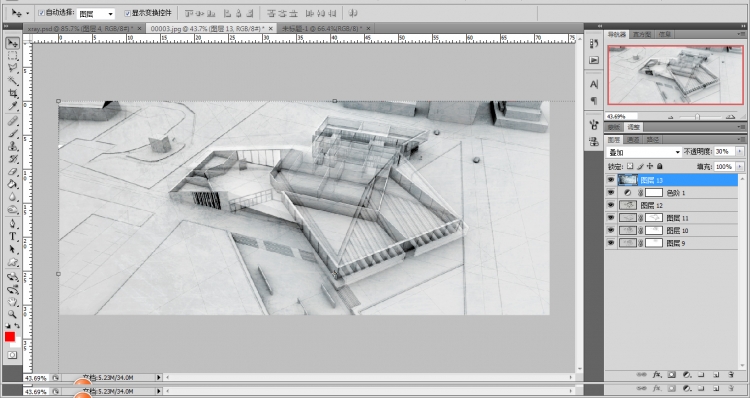Viewport: 750px width, 398px height.
Task: Toggle Quick Mask mode
Action: pyautogui.click(x=12, y=355)
